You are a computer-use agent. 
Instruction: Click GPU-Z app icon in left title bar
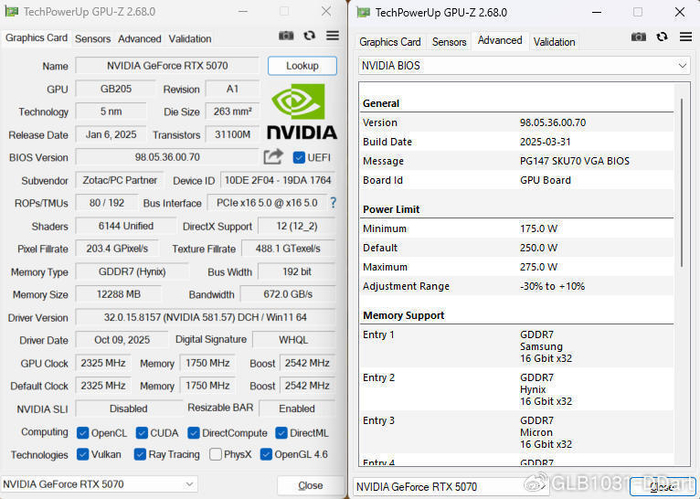[11, 12]
